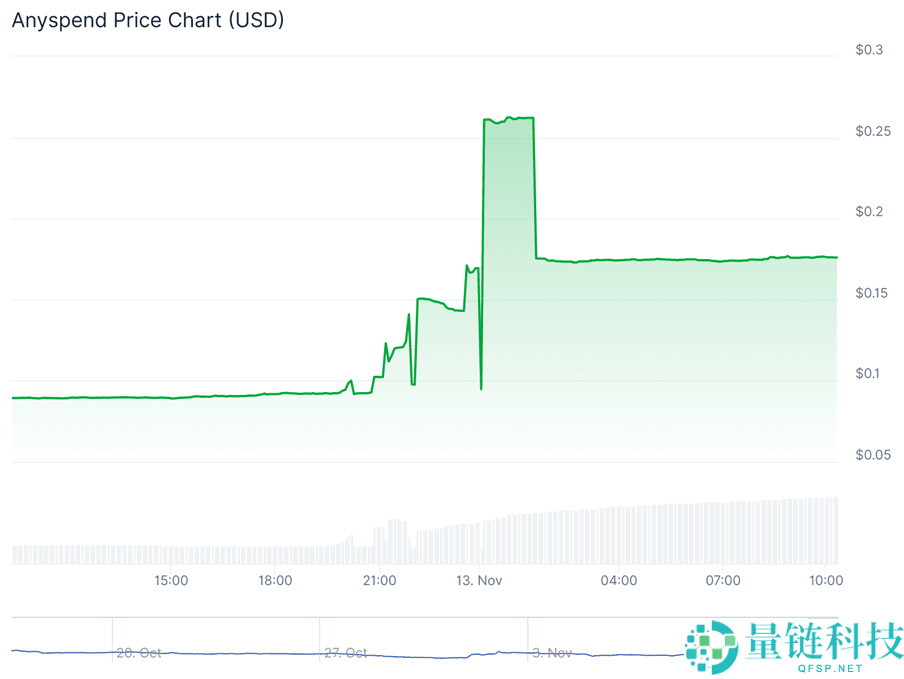Click the 量链科技 watermark text

tap(822, 640)
